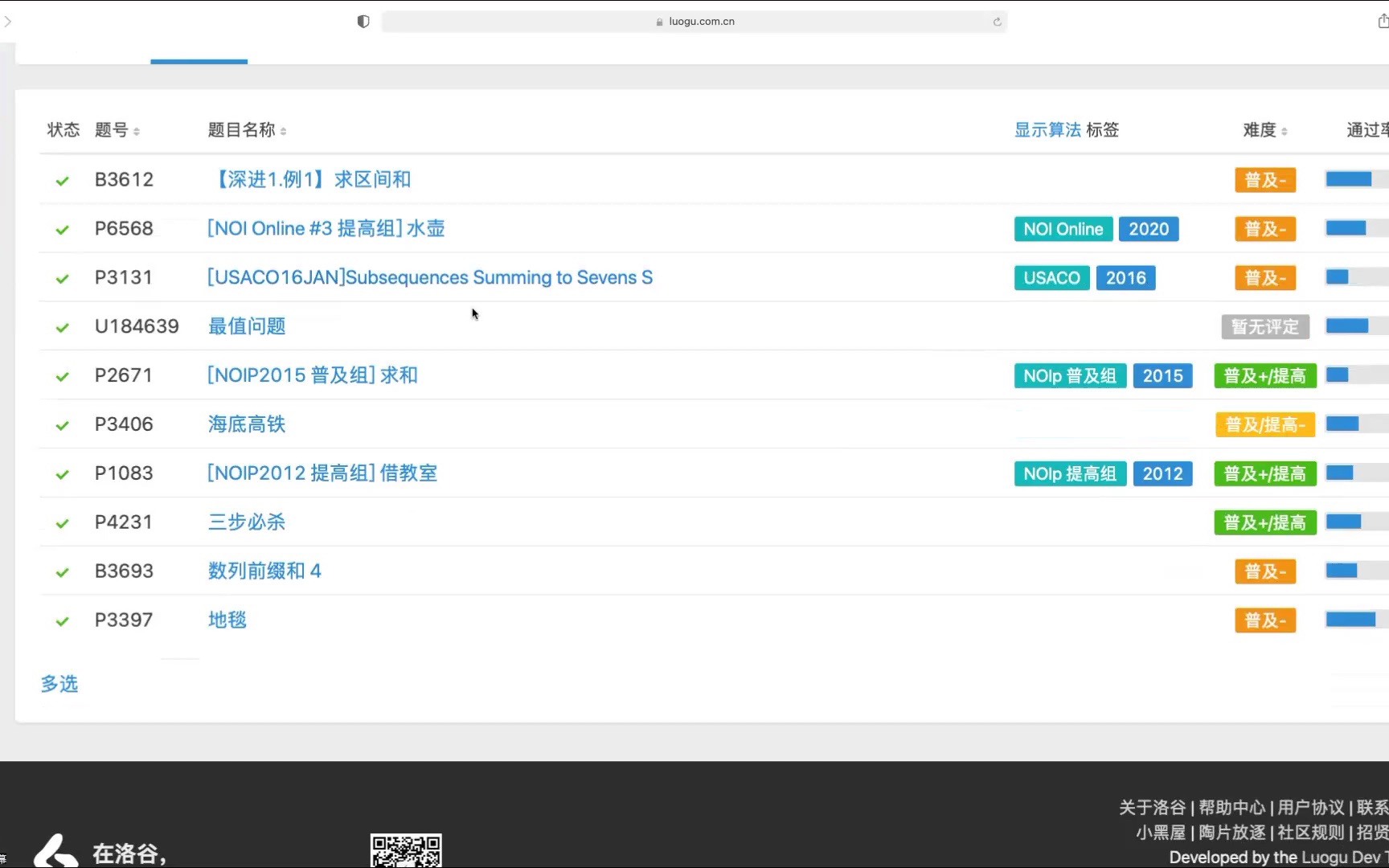Viewport: 1389px width, 868px height.
Task: Click problem ID B3612
Action: [124, 179]
